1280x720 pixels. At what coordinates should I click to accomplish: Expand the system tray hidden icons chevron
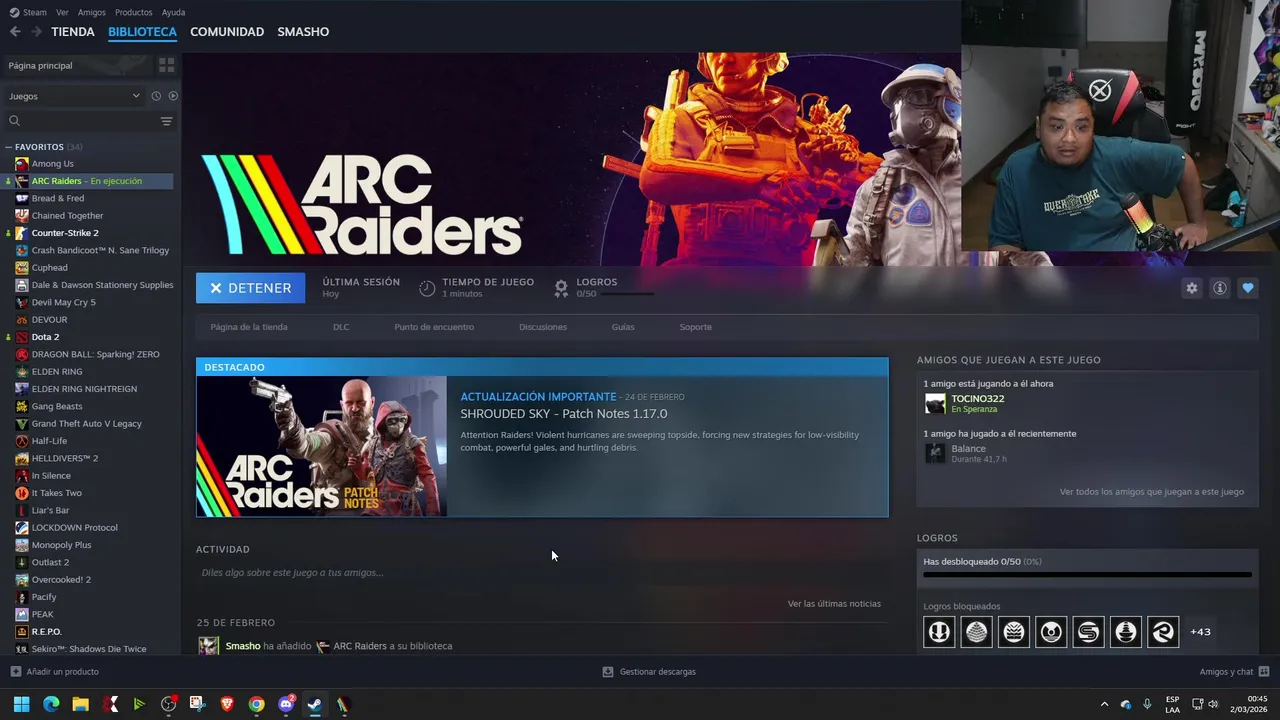pyautogui.click(x=1104, y=704)
